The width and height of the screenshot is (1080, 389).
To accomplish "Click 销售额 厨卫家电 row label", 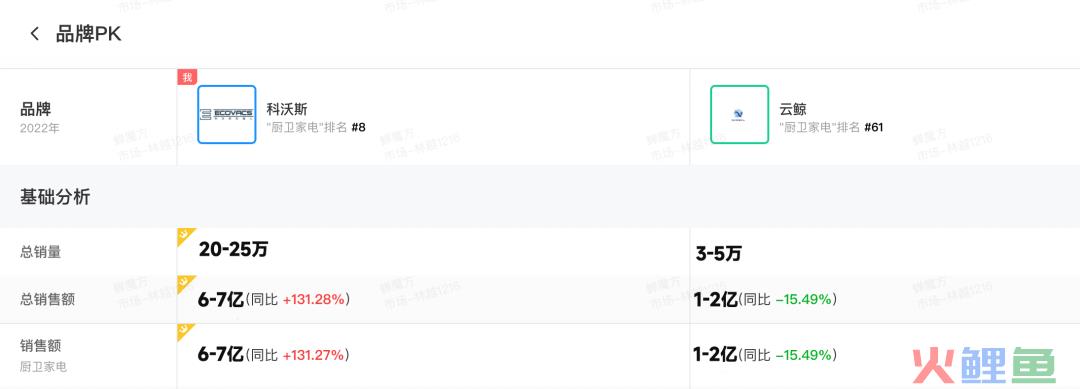I will (x=43, y=355).
